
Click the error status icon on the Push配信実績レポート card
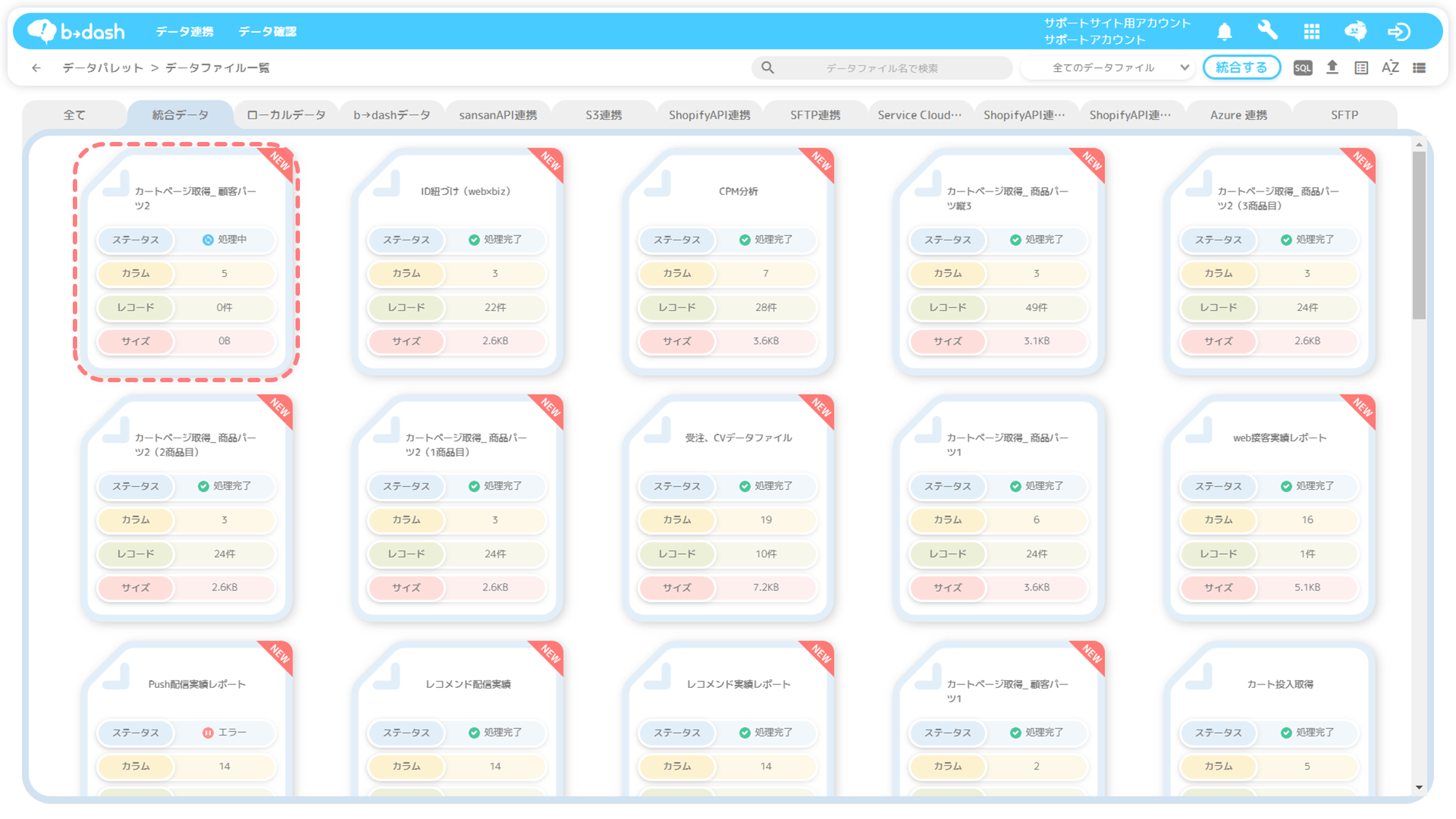coord(207,732)
